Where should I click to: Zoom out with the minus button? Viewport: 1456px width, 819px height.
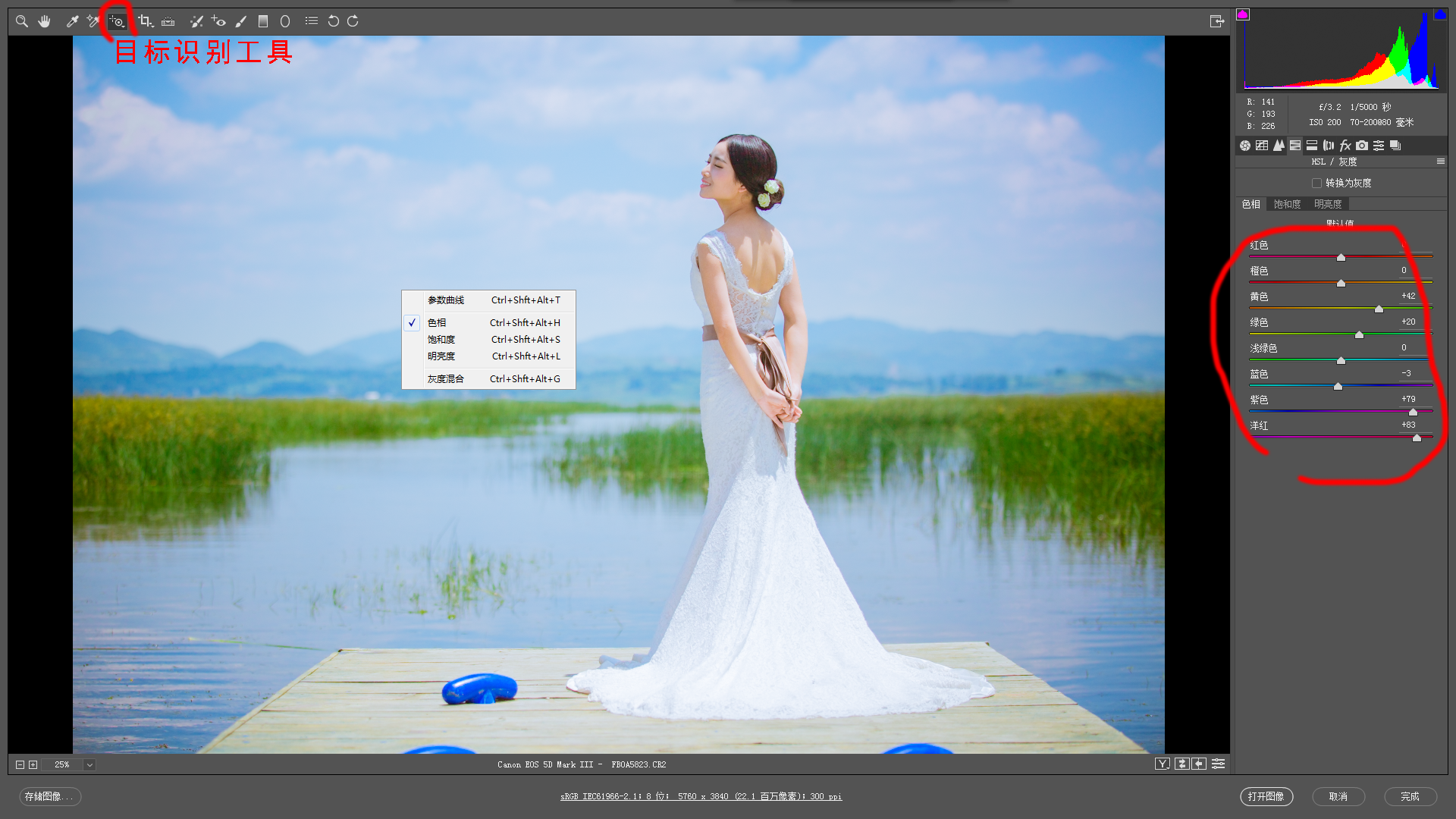tap(20, 765)
